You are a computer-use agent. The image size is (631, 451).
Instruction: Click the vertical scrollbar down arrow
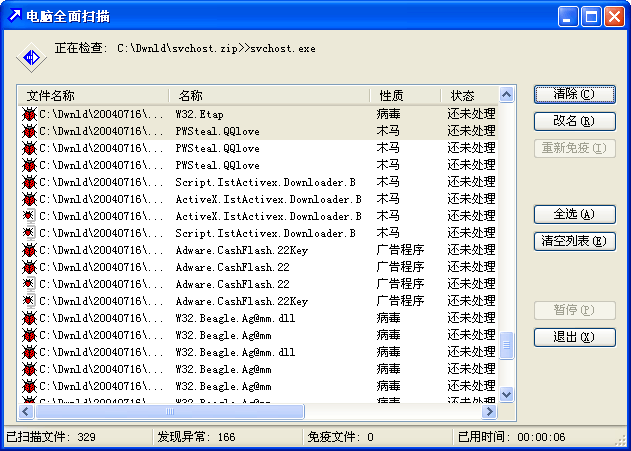[x=506, y=395]
